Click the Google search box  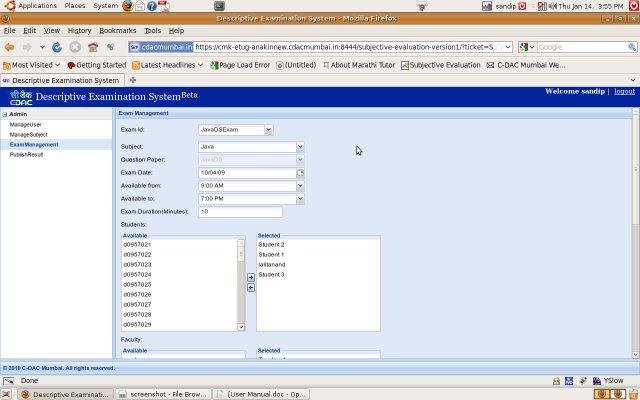coord(582,47)
